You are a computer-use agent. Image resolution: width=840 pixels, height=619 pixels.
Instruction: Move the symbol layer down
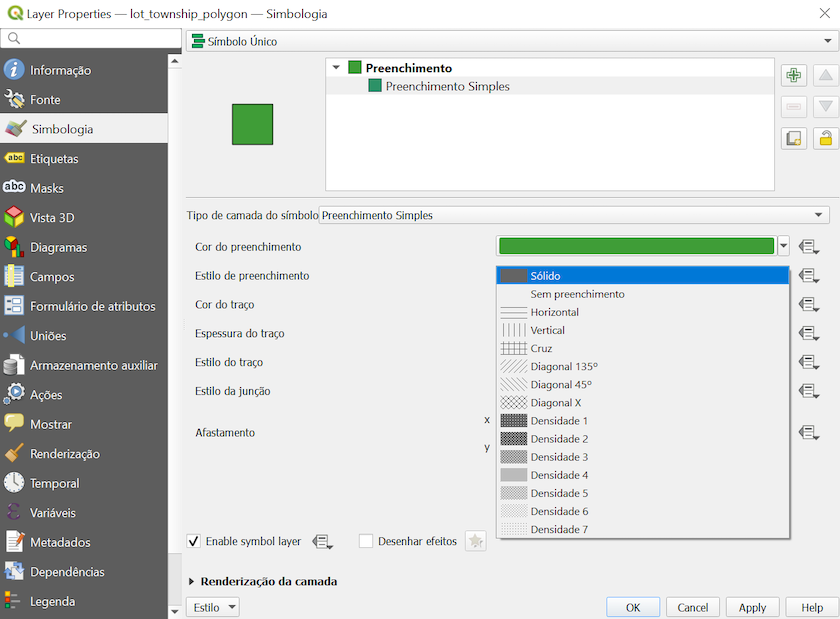[x=824, y=106]
